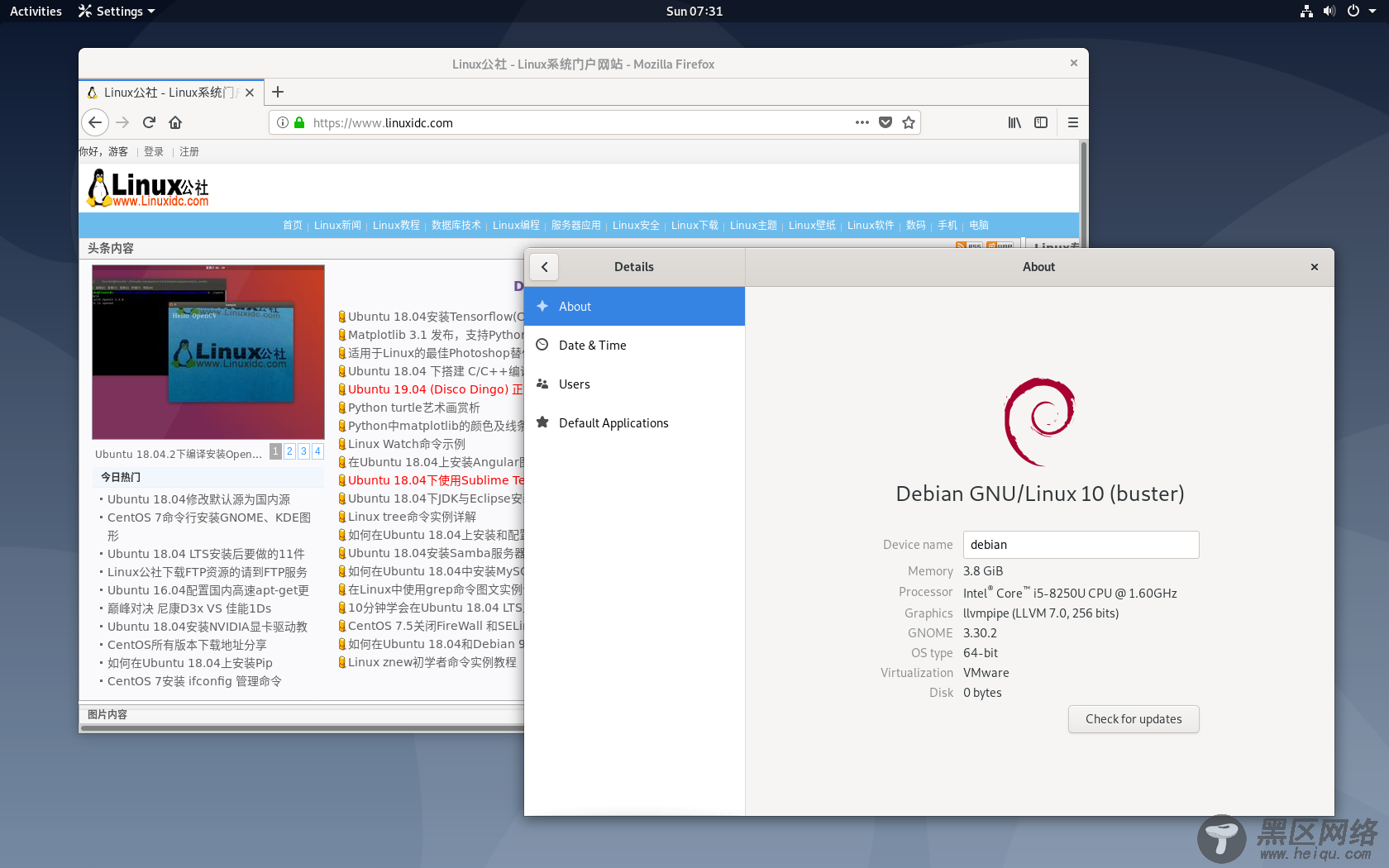Viewport: 1389px width, 868px height.
Task: Open a new Firefox tab
Action: pyautogui.click(x=278, y=92)
